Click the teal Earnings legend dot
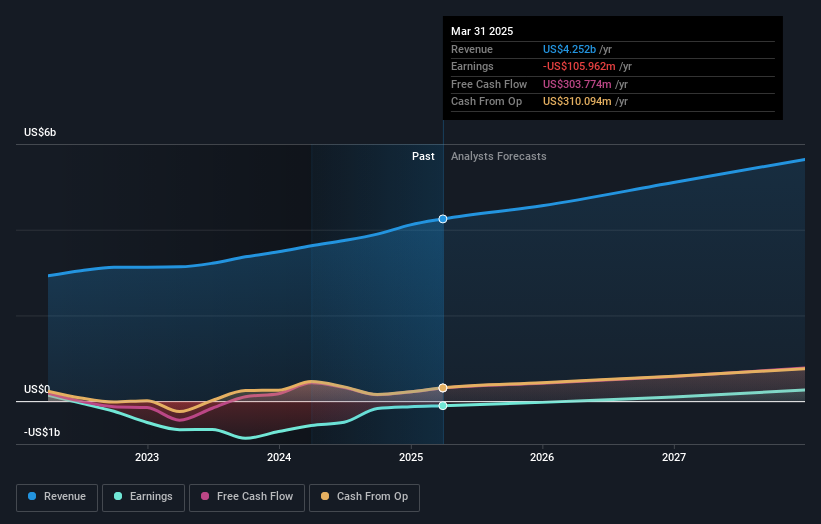This screenshot has width=821, height=524. [118, 496]
